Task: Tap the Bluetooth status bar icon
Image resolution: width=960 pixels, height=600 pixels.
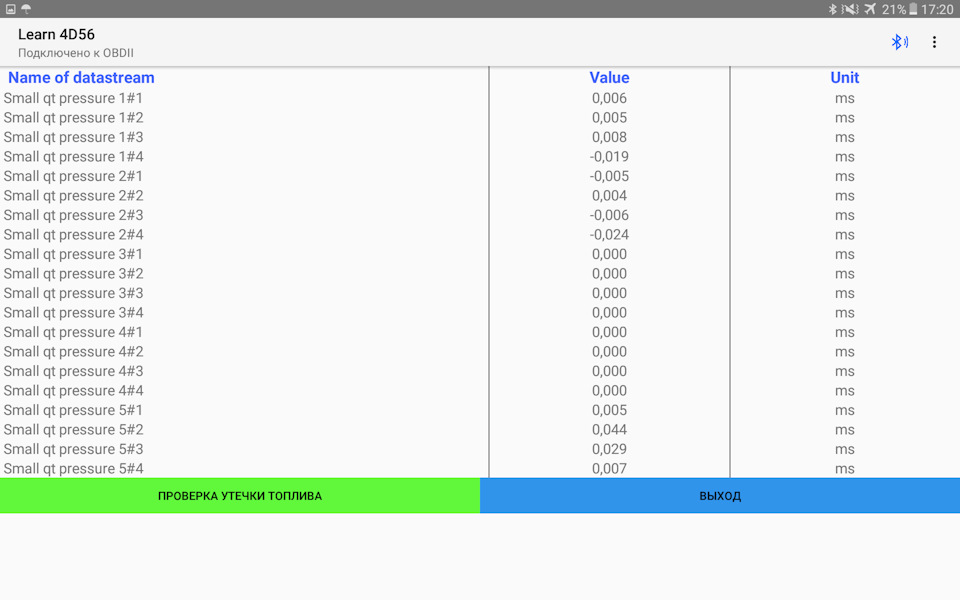Action: [x=832, y=9]
